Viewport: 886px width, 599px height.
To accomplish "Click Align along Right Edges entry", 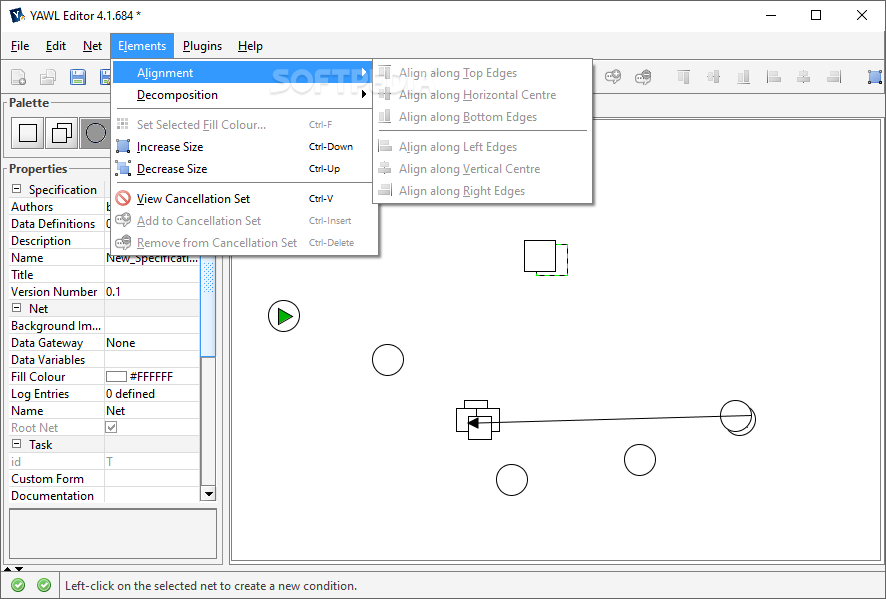I will point(483,190).
